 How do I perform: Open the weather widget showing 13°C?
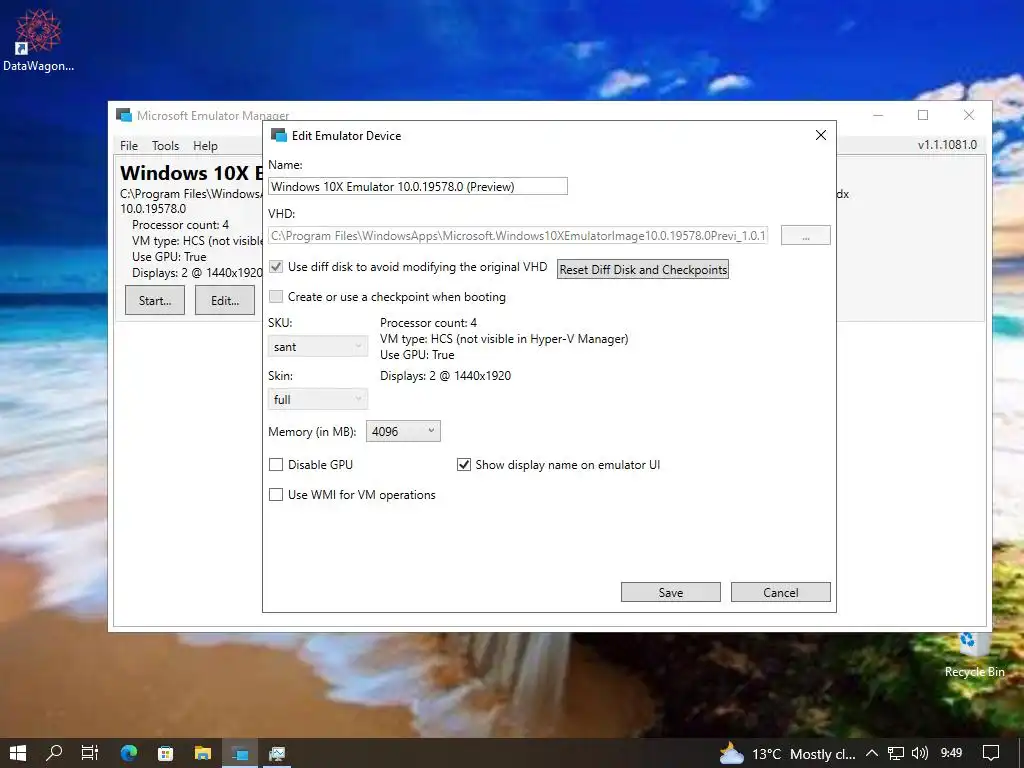[x=787, y=754]
